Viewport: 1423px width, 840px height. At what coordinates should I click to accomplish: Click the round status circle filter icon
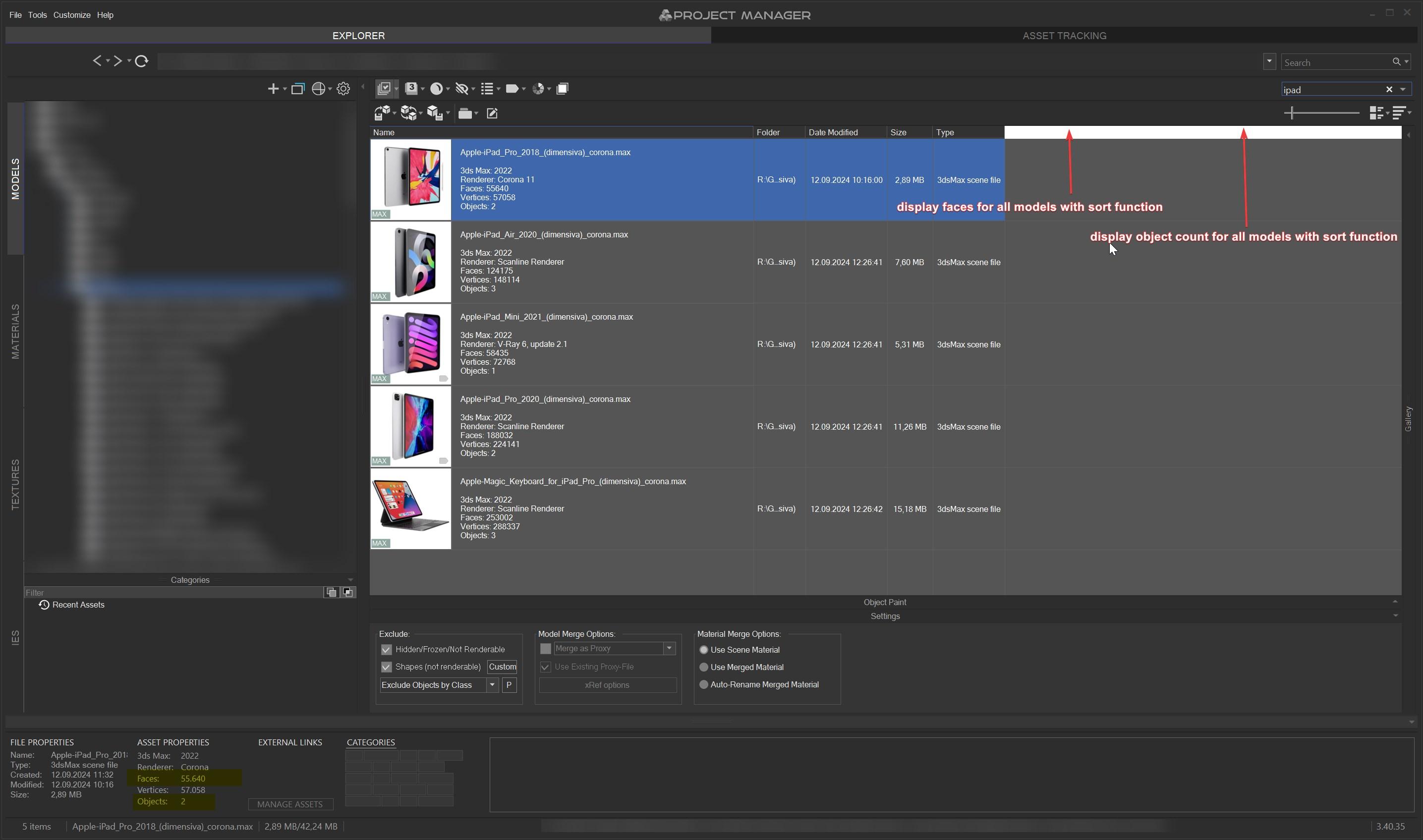point(436,88)
